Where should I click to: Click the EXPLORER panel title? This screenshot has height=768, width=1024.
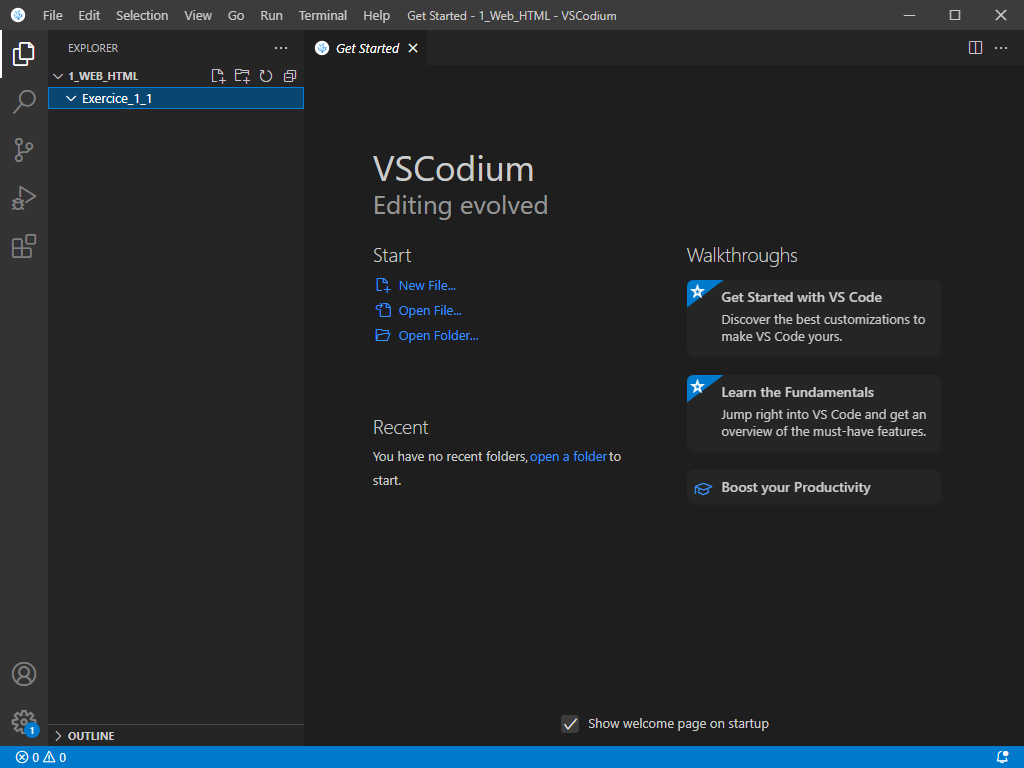point(93,48)
